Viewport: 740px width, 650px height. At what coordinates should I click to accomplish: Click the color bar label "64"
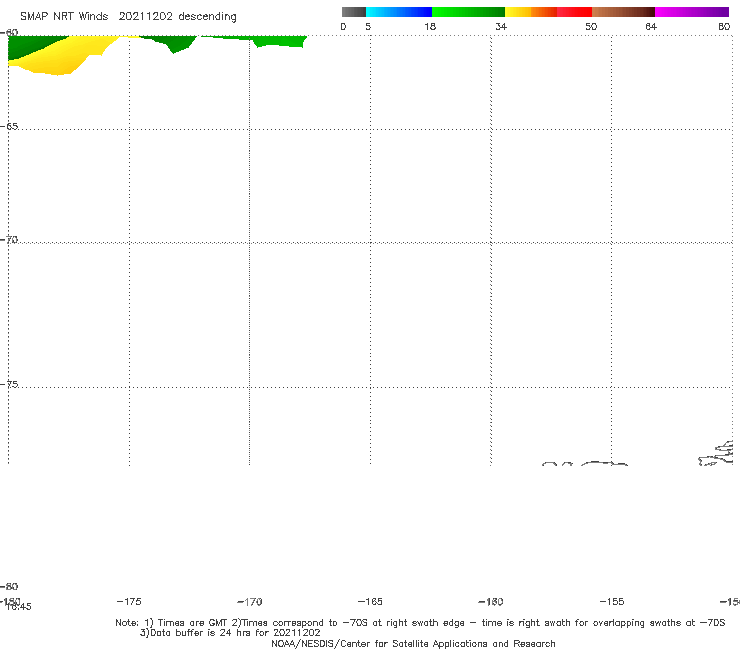(x=651, y=27)
